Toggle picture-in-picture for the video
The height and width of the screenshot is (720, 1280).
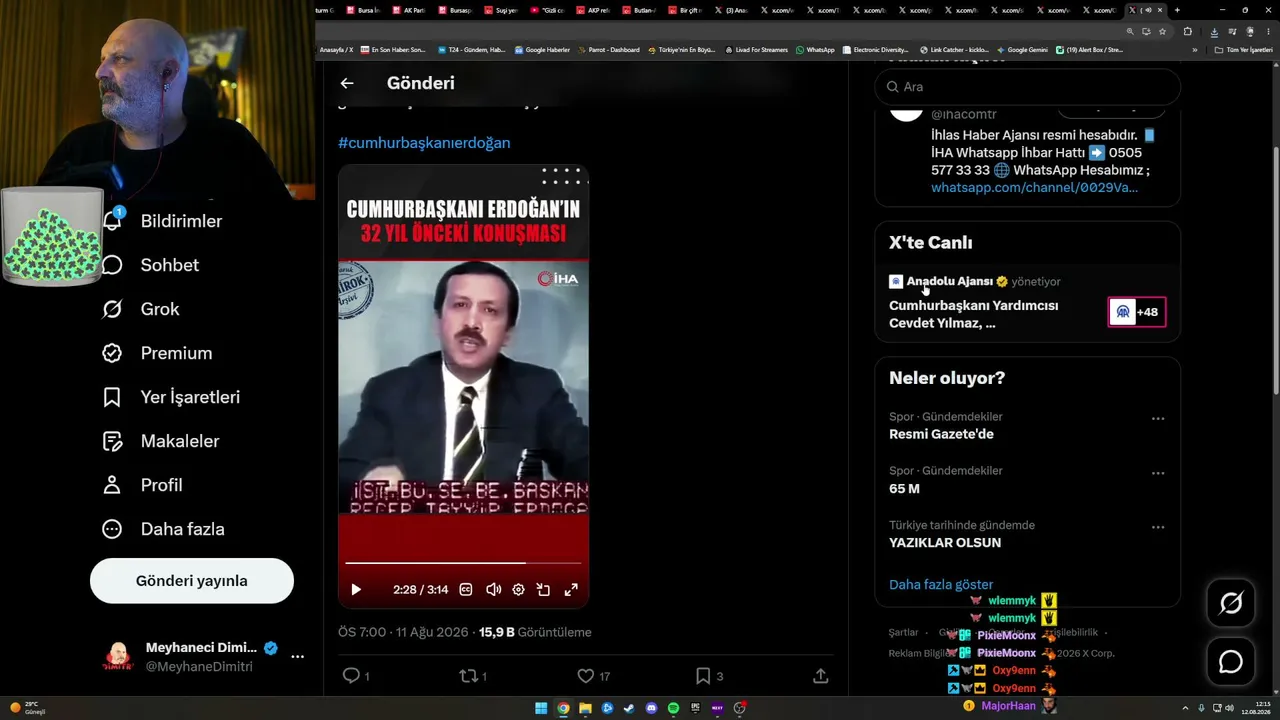click(543, 590)
